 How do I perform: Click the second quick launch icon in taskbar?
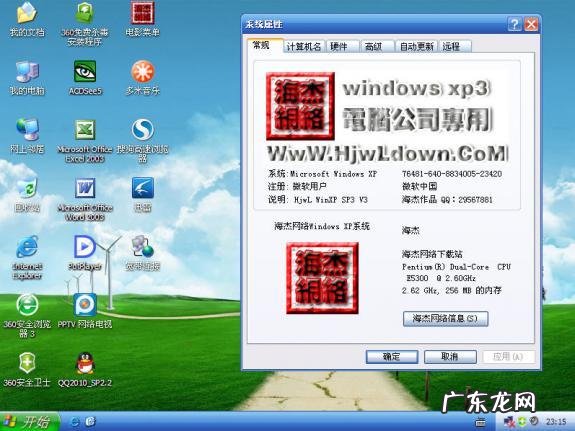coord(90,422)
